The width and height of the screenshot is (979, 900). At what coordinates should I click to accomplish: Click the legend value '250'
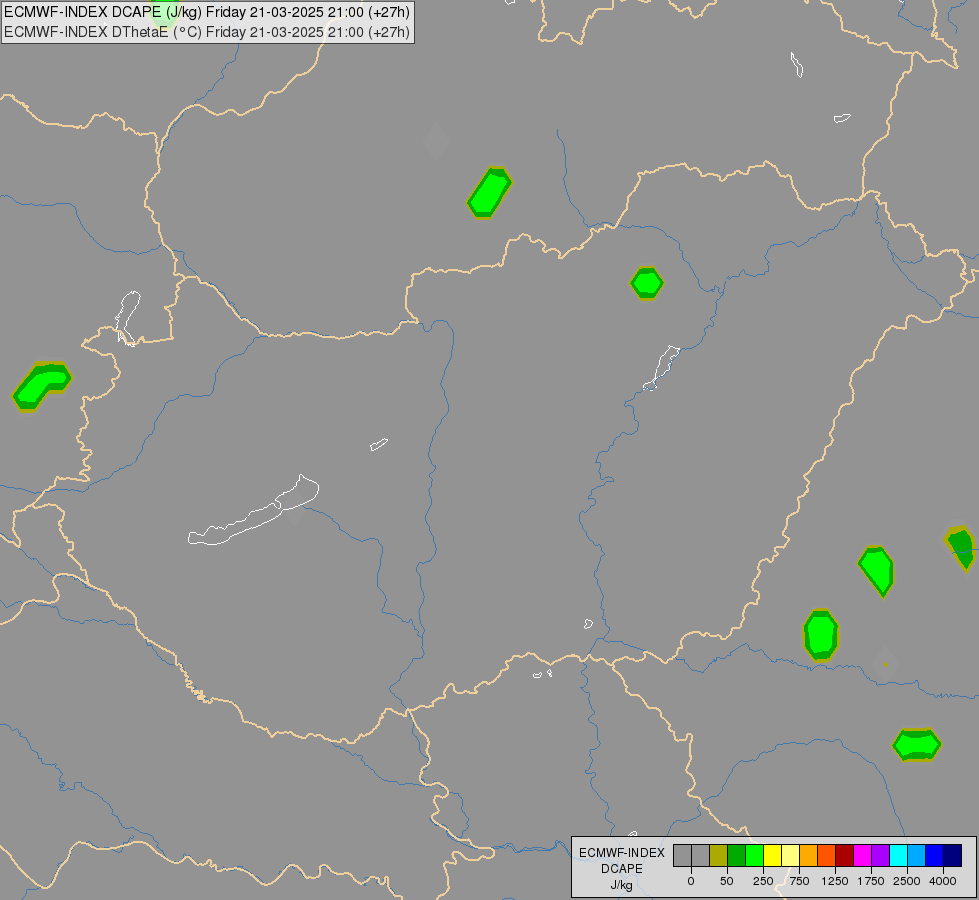pyautogui.click(x=763, y=881)
